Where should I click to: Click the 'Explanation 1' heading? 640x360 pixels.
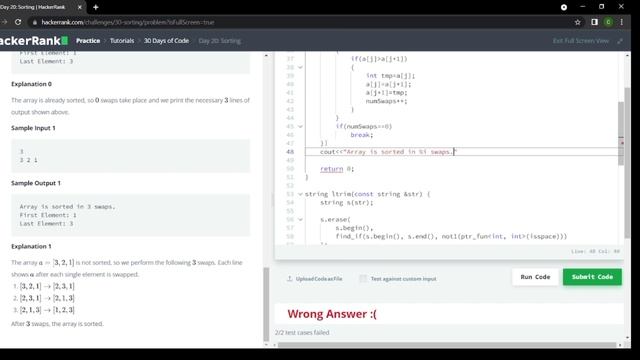tap(31, 246)
